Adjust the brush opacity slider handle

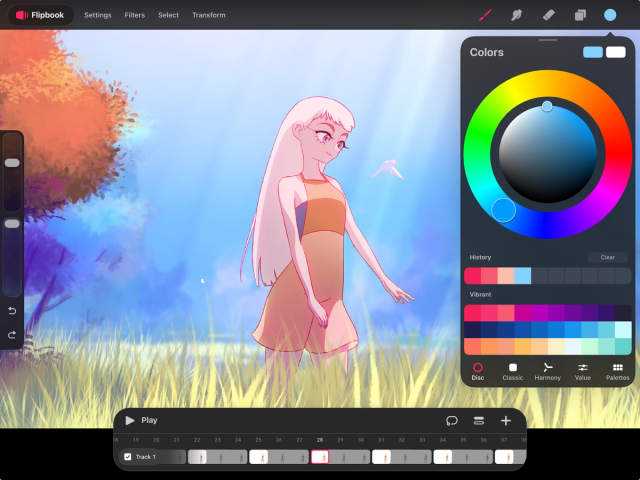pos(12,224)
